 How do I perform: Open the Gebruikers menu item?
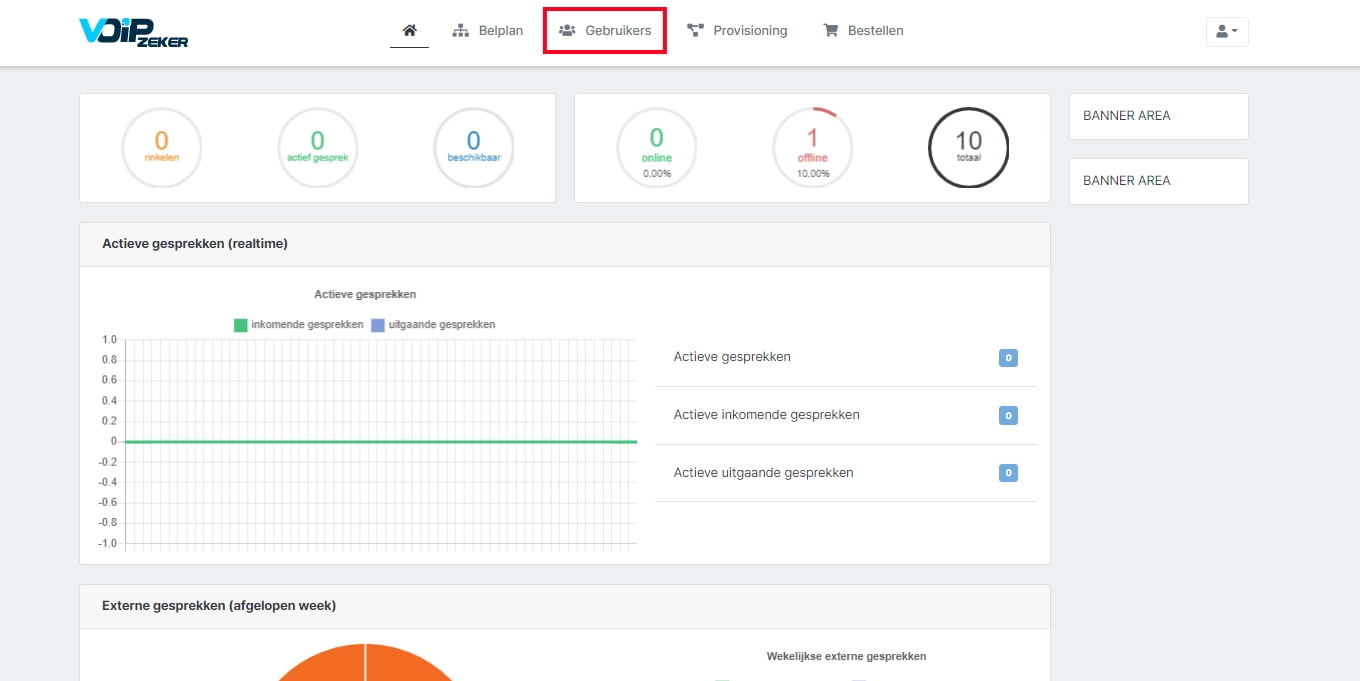pyautogui.click(x=605, y=30)
